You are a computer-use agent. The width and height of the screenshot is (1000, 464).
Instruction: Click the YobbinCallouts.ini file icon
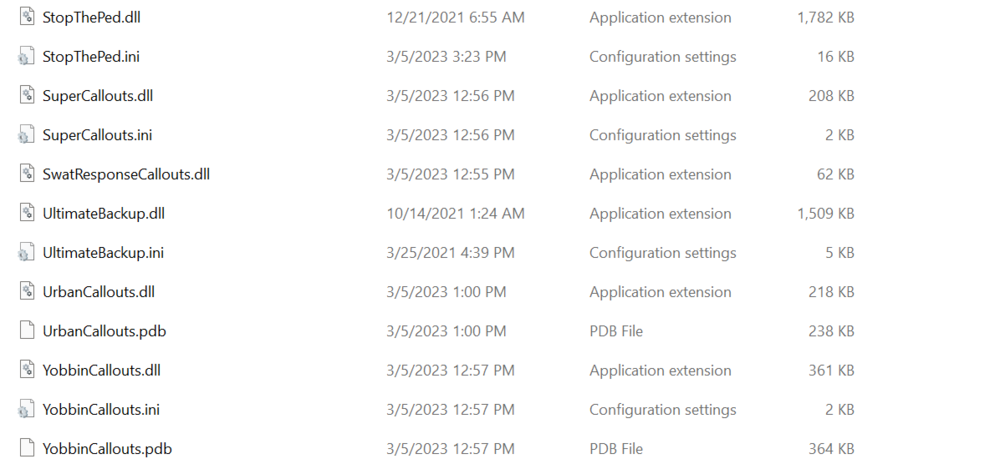(x=27, y=409)
